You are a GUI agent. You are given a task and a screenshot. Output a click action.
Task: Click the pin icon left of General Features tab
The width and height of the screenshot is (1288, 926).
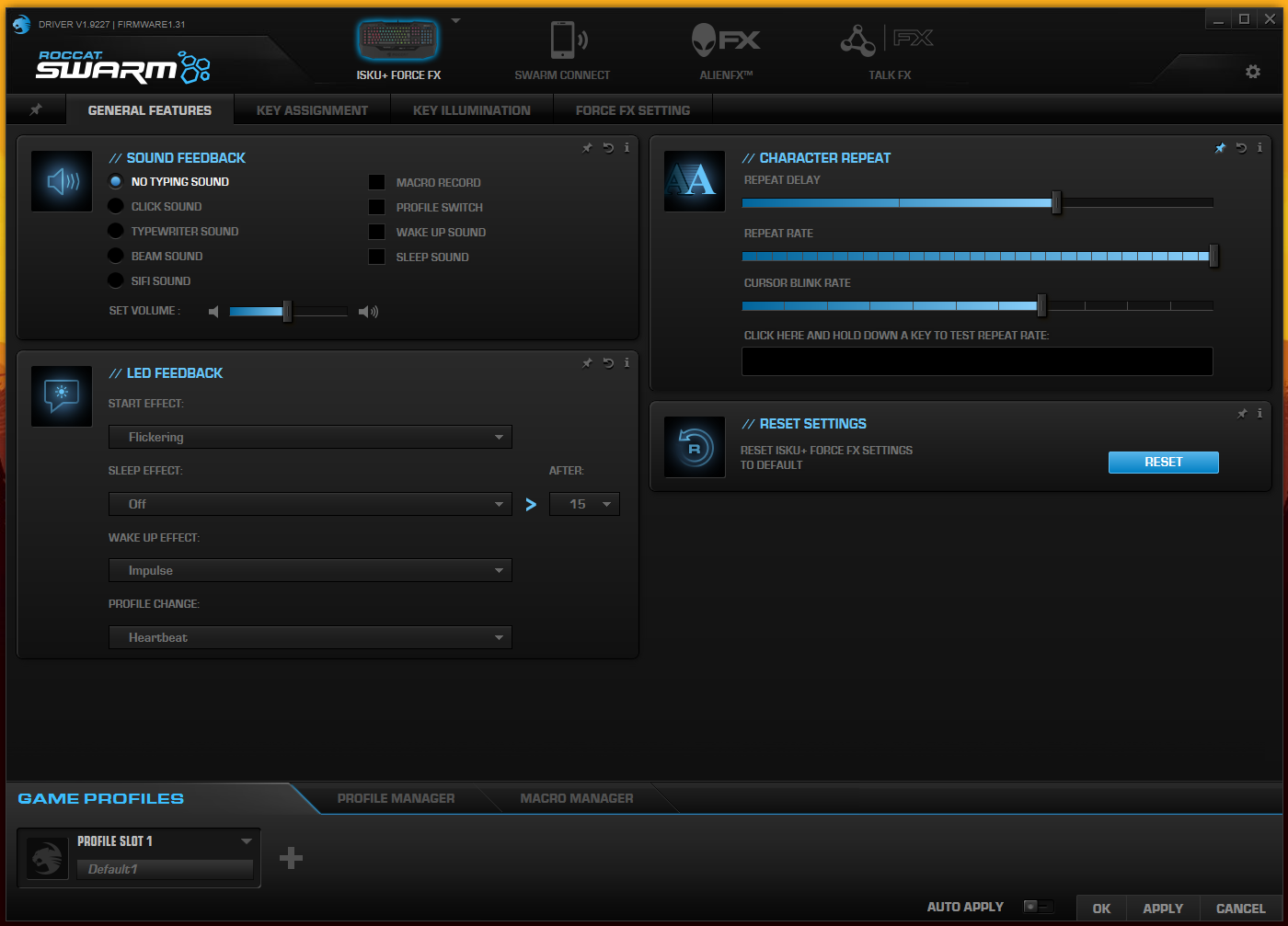tap(36, 109)
